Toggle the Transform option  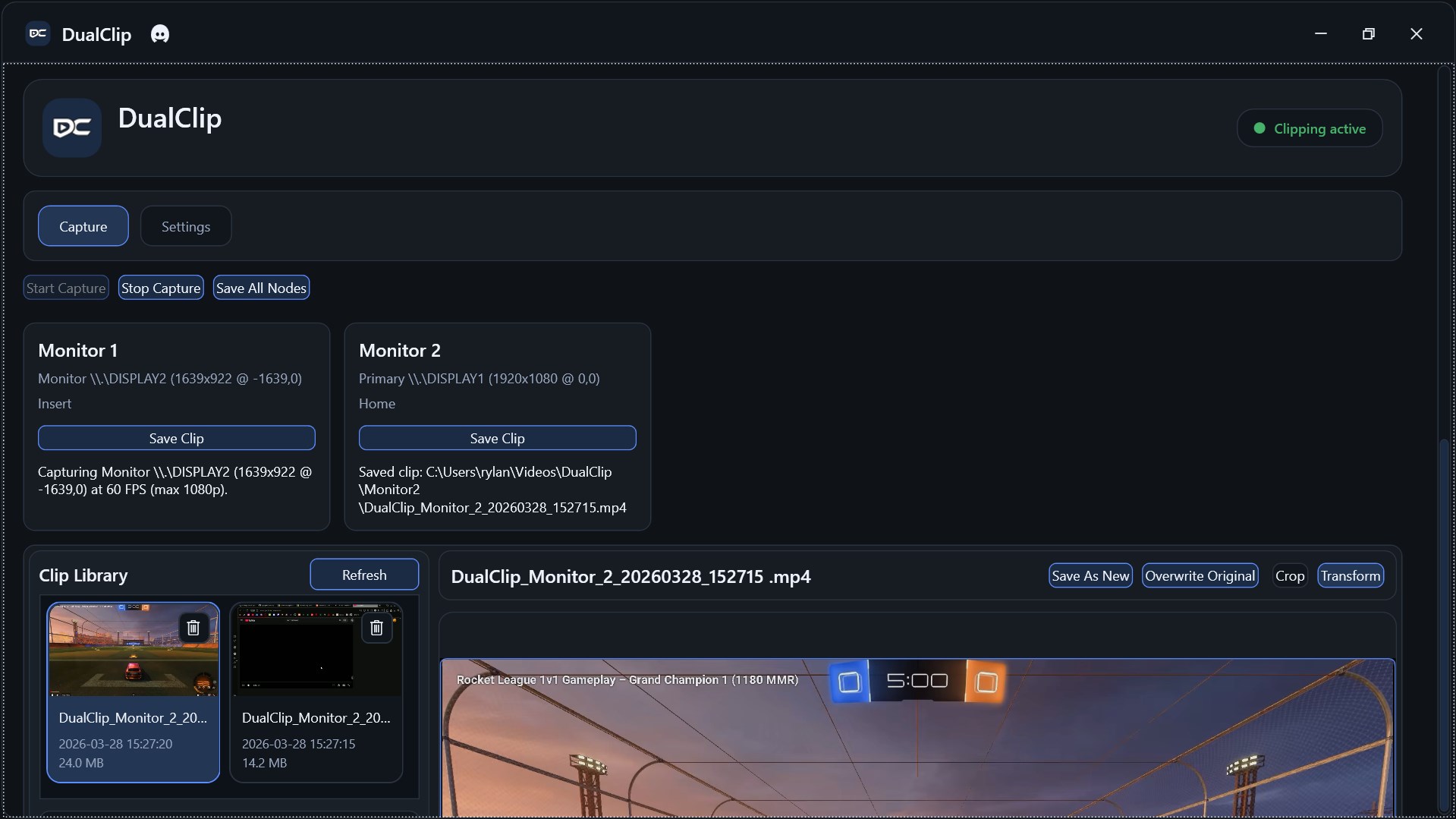[x=1351, y=575]
